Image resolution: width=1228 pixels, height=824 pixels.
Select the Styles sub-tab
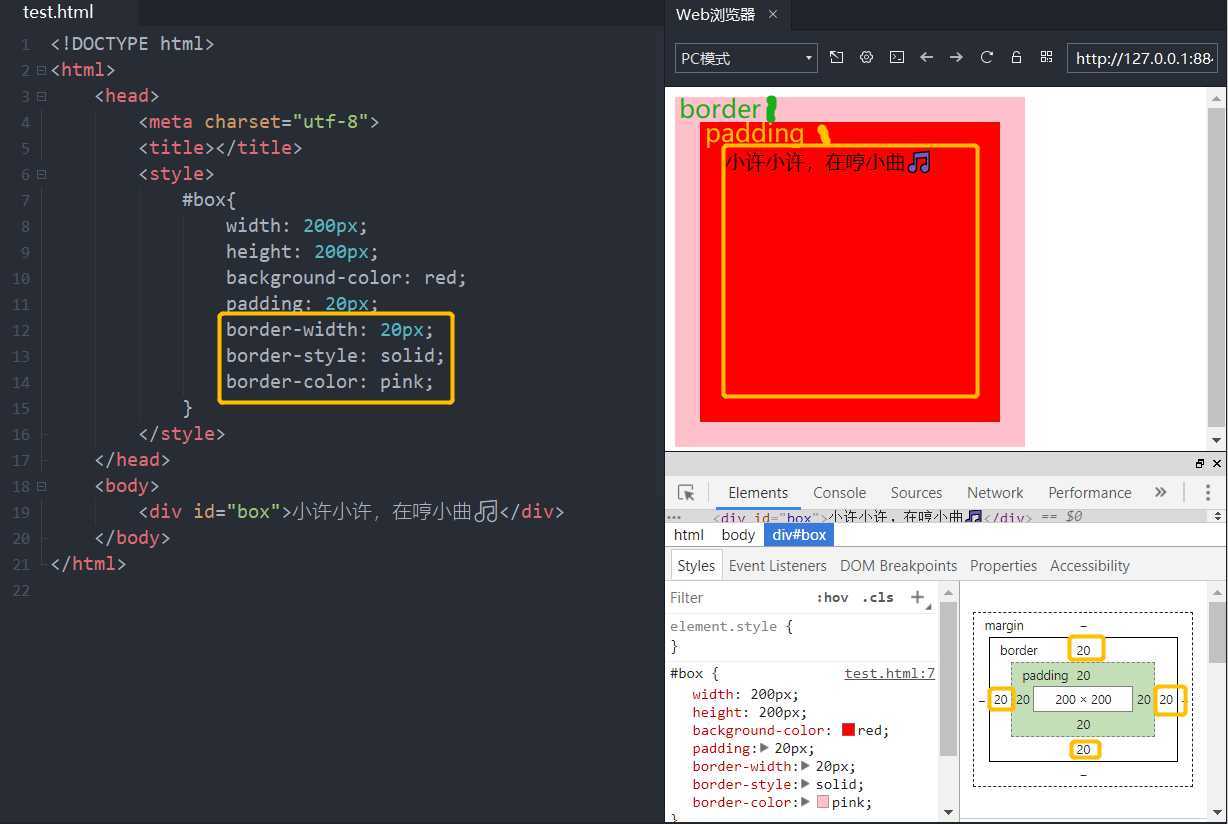click(696, 565)
